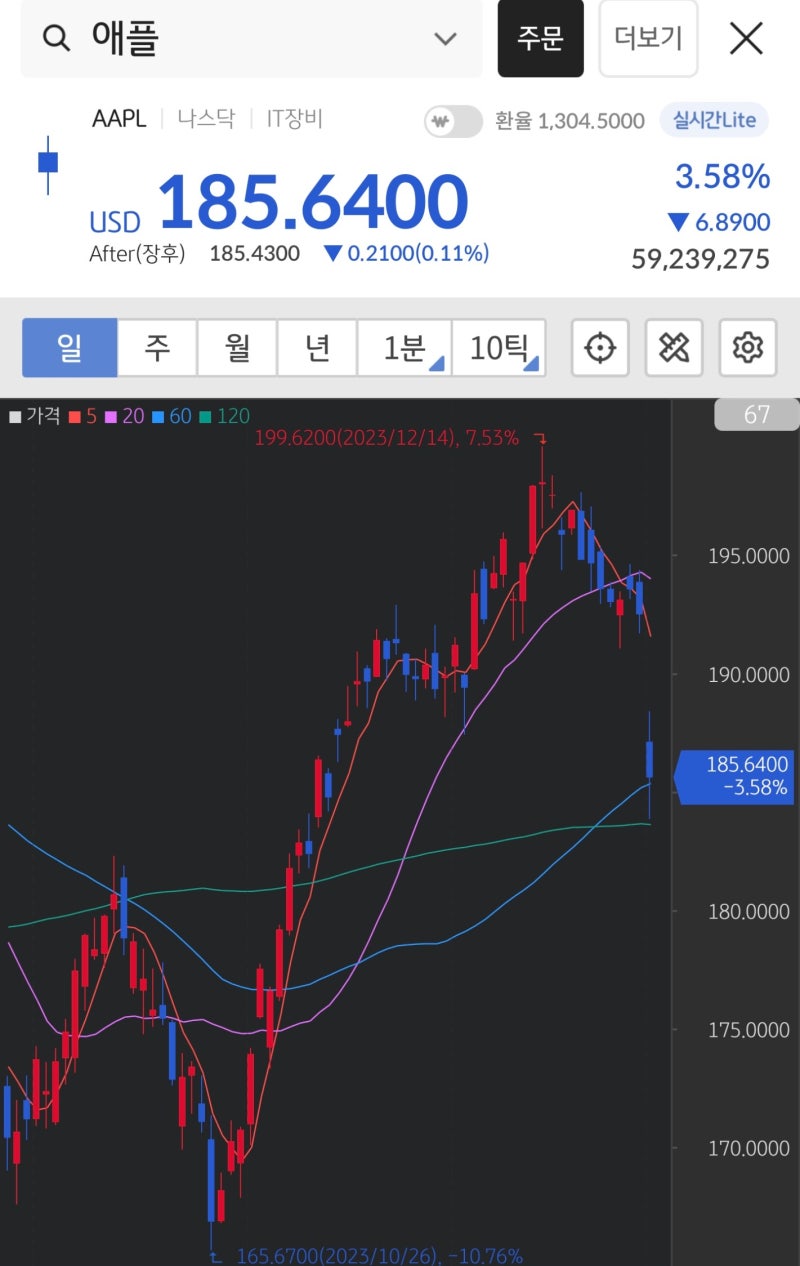This screenshot has width=800, height=1266.
Task: Expand the 애플 stock search dropdown
Action: pyautogui.click(x=445, y=39)
